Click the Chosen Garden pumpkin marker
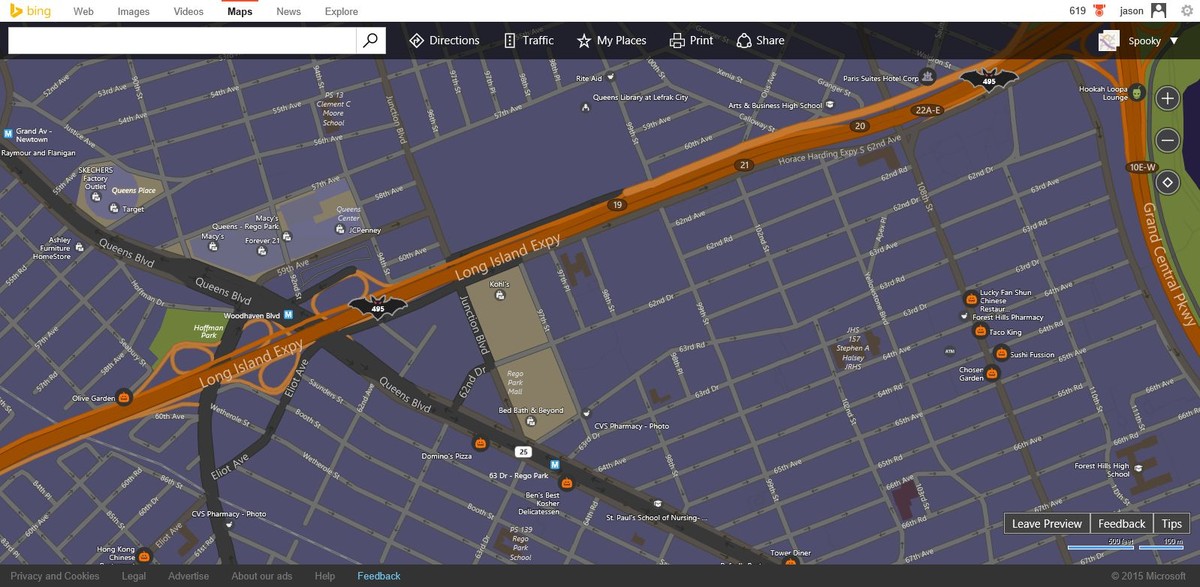The height and width of the screenshot is (587, 1200). (x=992, y=373)
